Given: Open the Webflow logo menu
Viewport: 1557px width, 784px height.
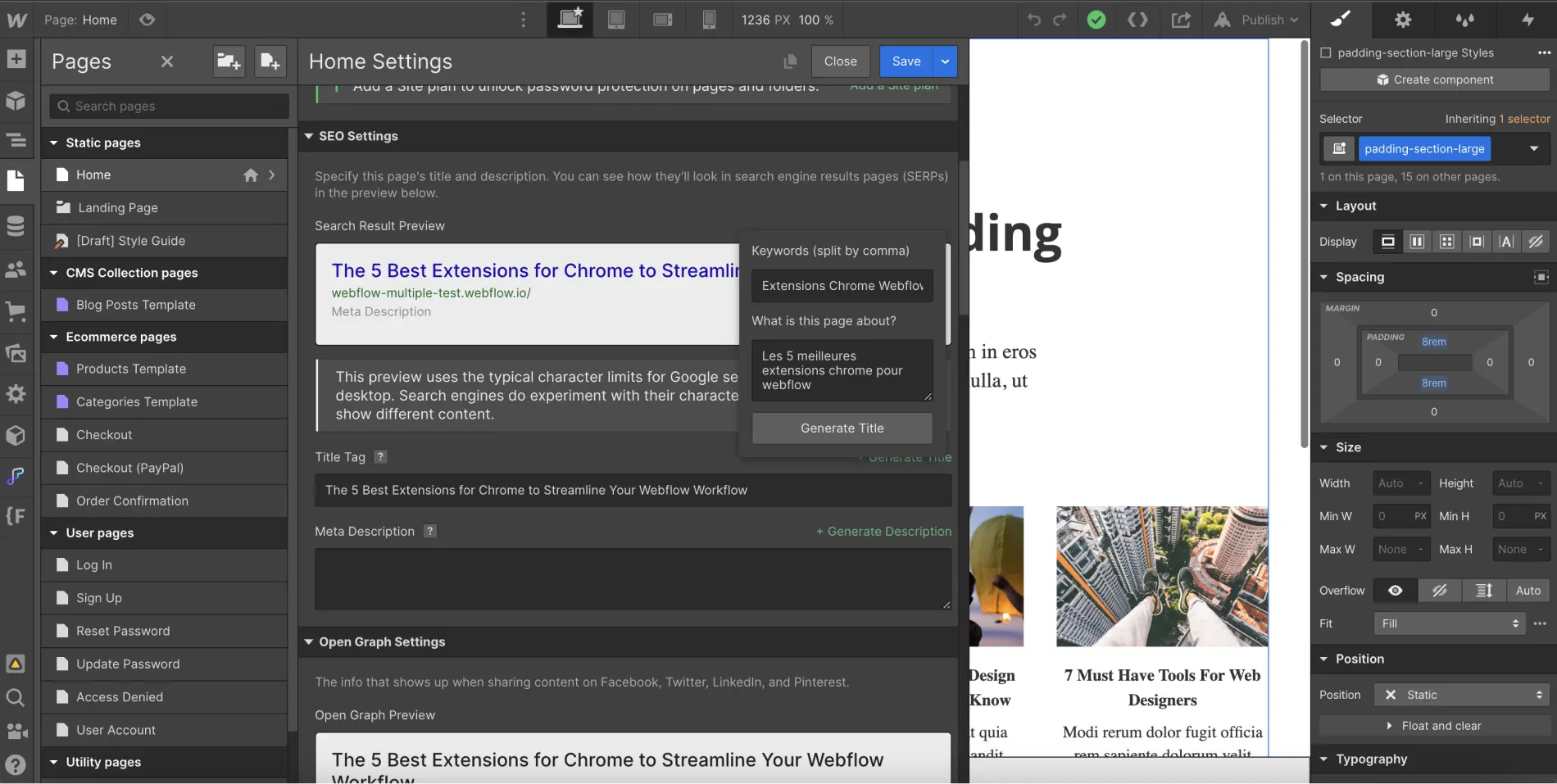Looking at the screenshot, I should pos(16,20).
